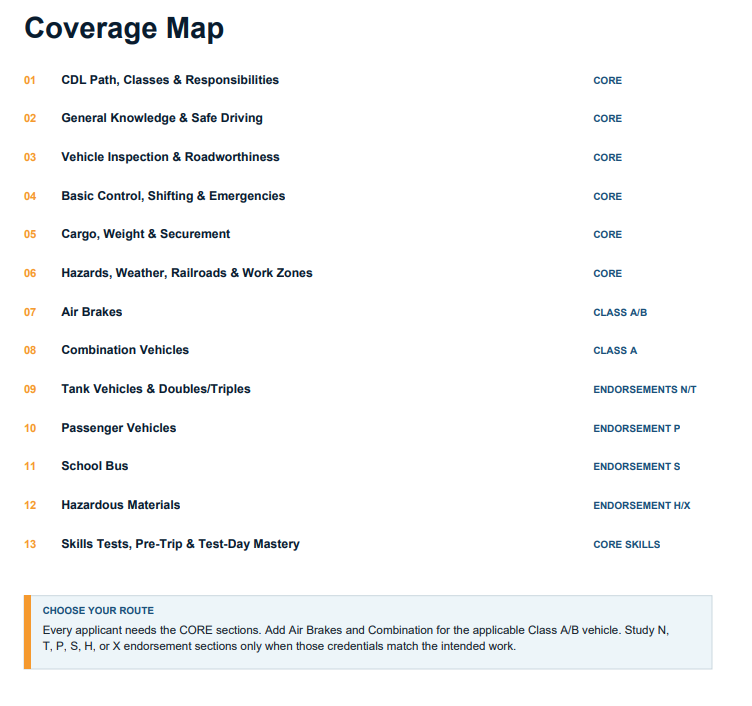Click section number 02
The image size is (752, 706).
30,118
